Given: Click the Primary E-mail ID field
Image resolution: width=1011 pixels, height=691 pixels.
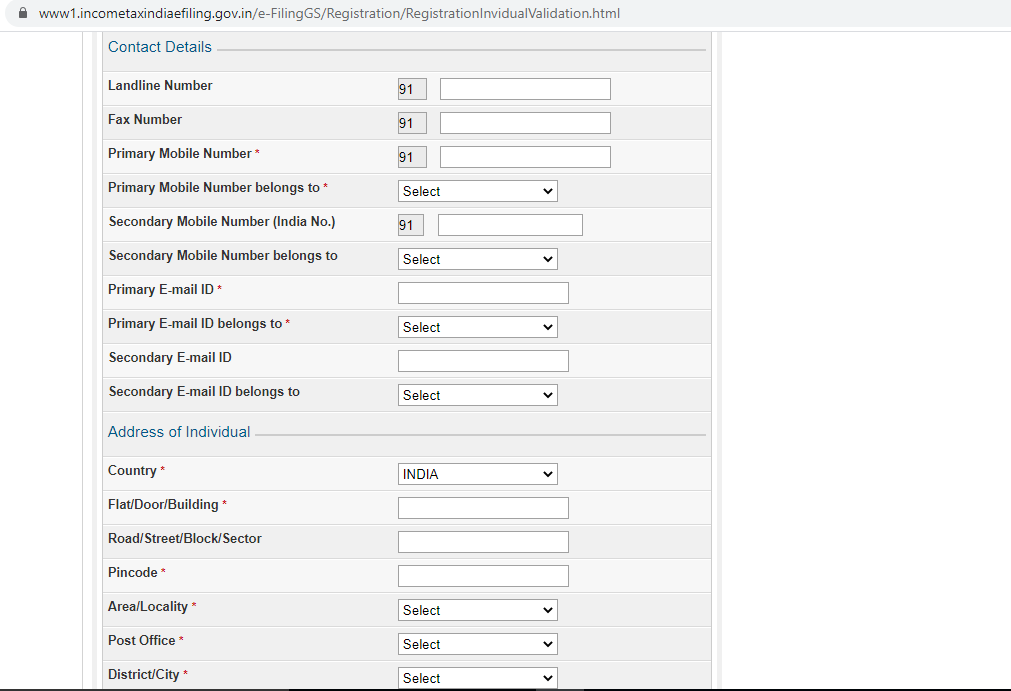Looking at the screenshot, I should point(483,293).
